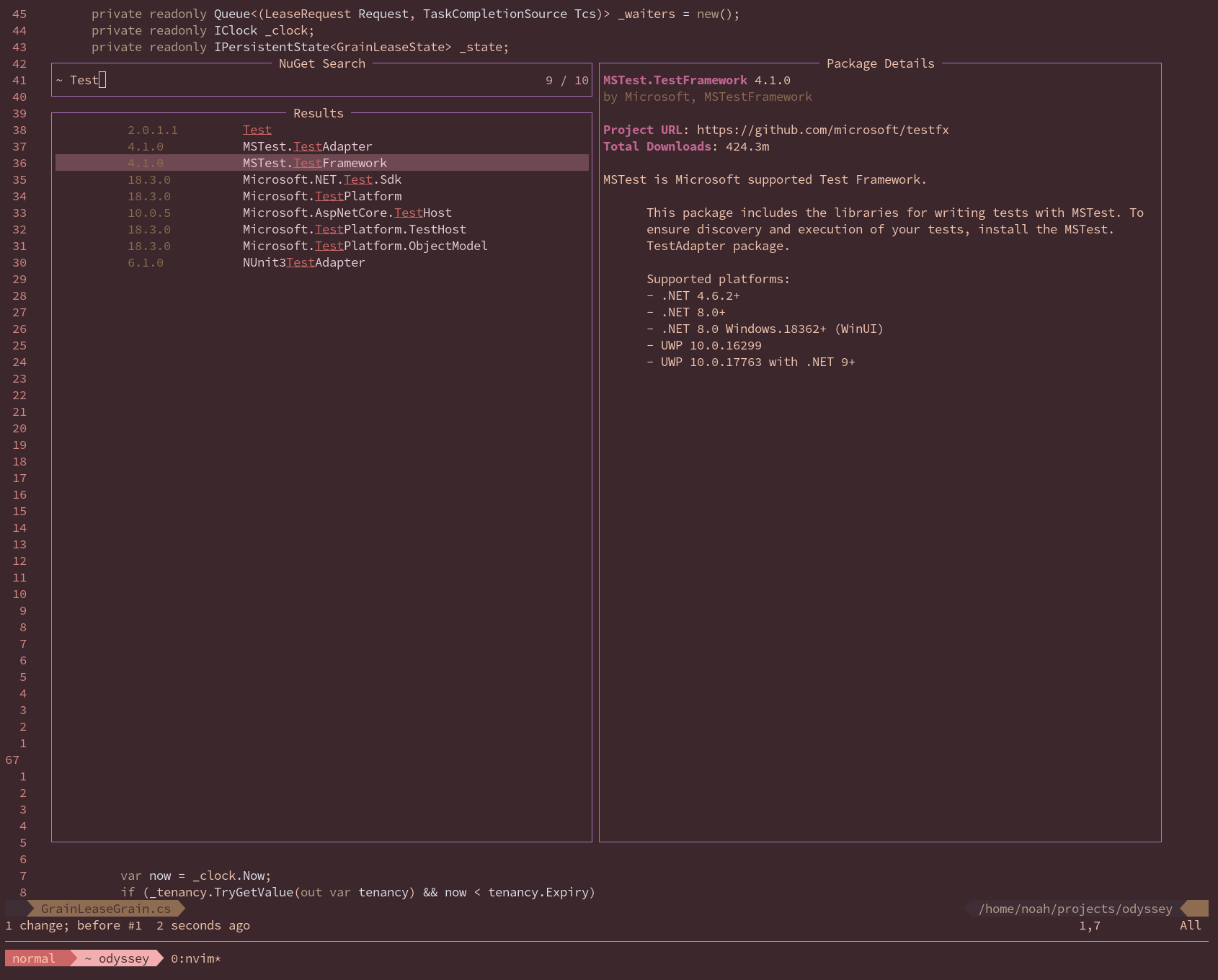Click the 'All' scroll position indicator
1218x980 pixels.
pos(1191,925)
